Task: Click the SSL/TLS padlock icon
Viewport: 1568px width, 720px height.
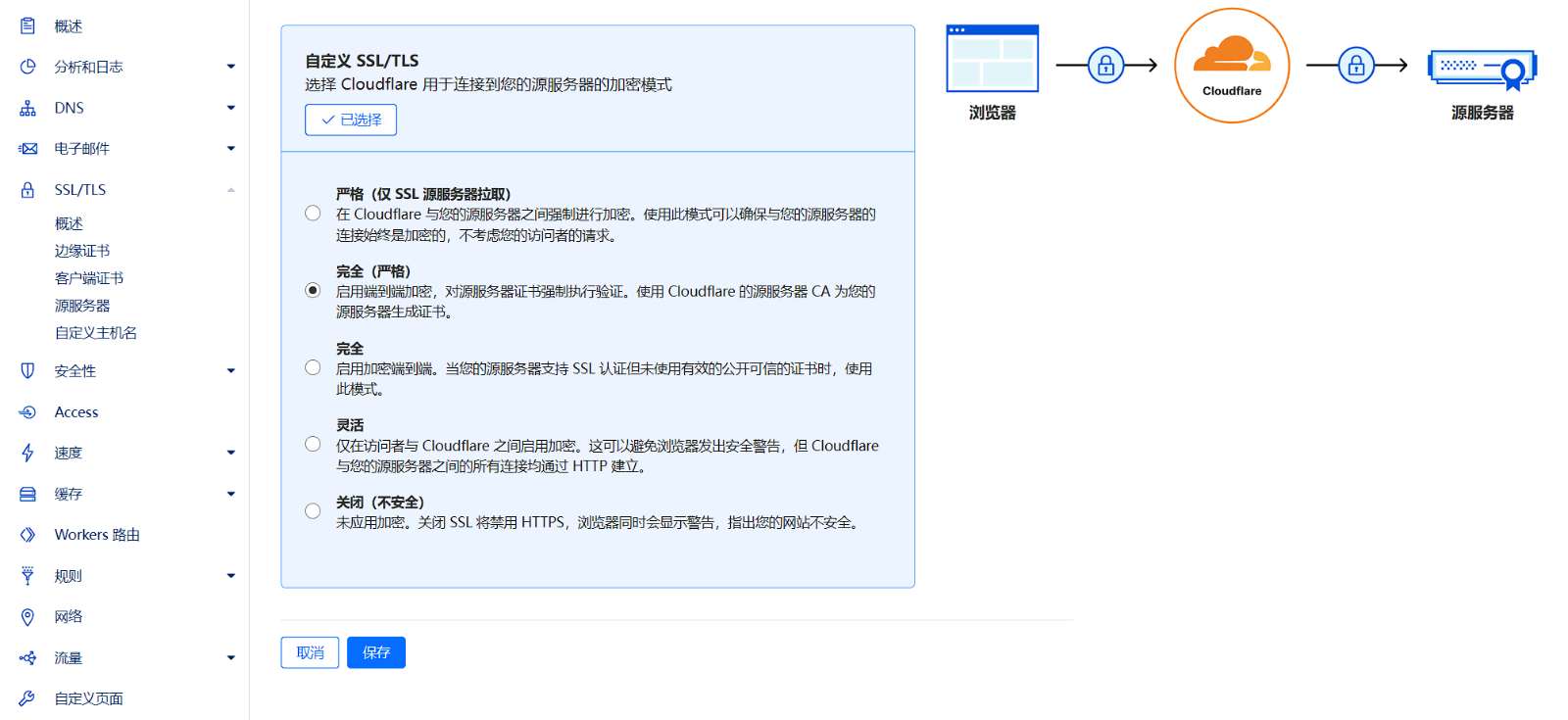Action: tap(27, 190)
